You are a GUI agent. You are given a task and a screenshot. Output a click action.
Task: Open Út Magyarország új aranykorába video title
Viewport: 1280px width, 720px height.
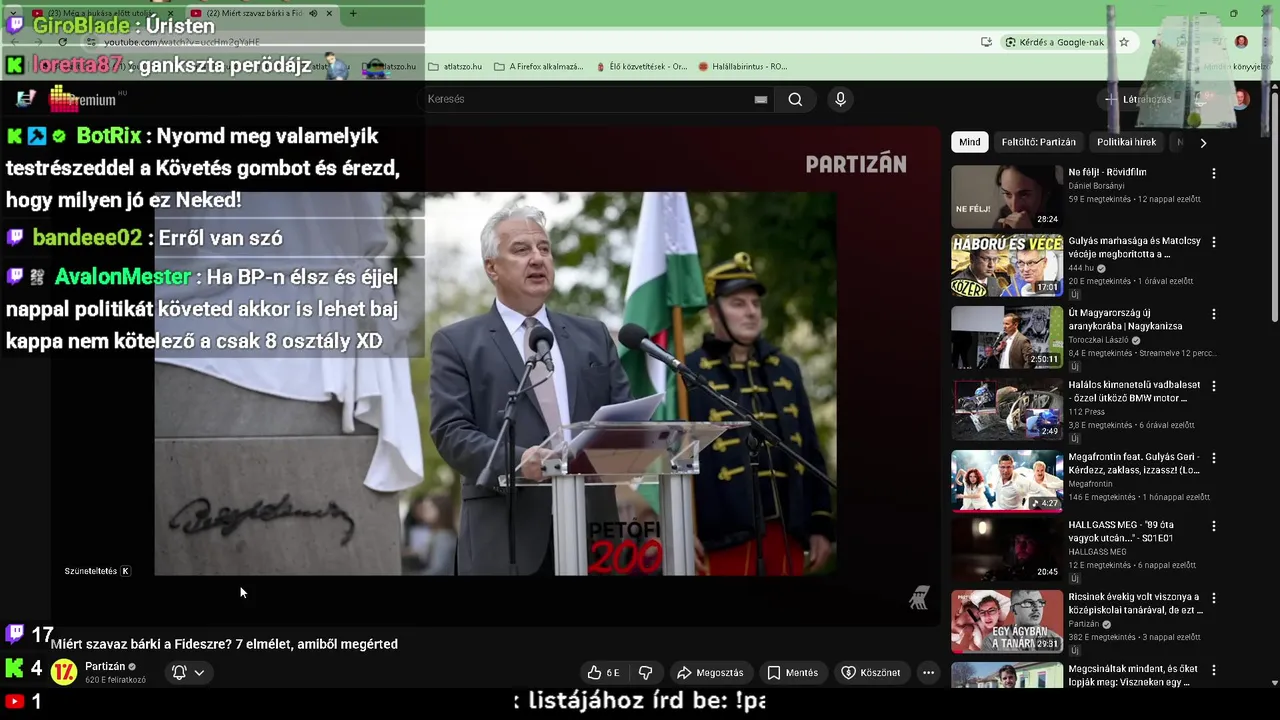click(x=1128, y=320)
